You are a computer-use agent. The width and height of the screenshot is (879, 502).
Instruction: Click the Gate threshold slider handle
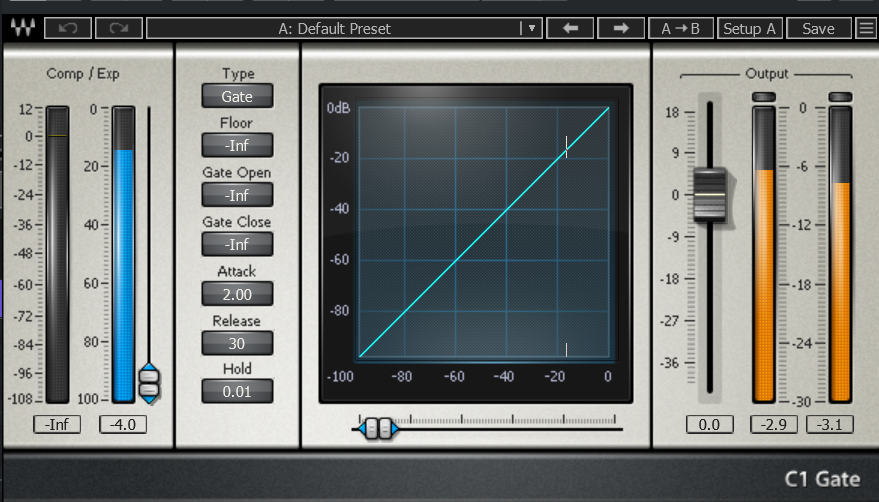(149, 384)
